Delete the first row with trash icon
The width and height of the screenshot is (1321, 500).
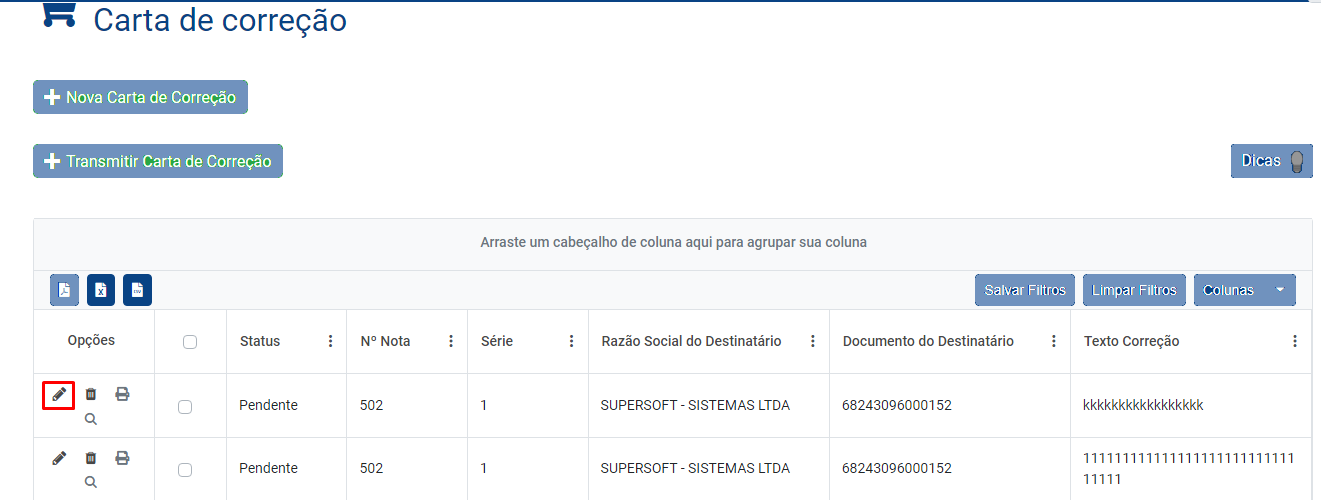(91, 395)
